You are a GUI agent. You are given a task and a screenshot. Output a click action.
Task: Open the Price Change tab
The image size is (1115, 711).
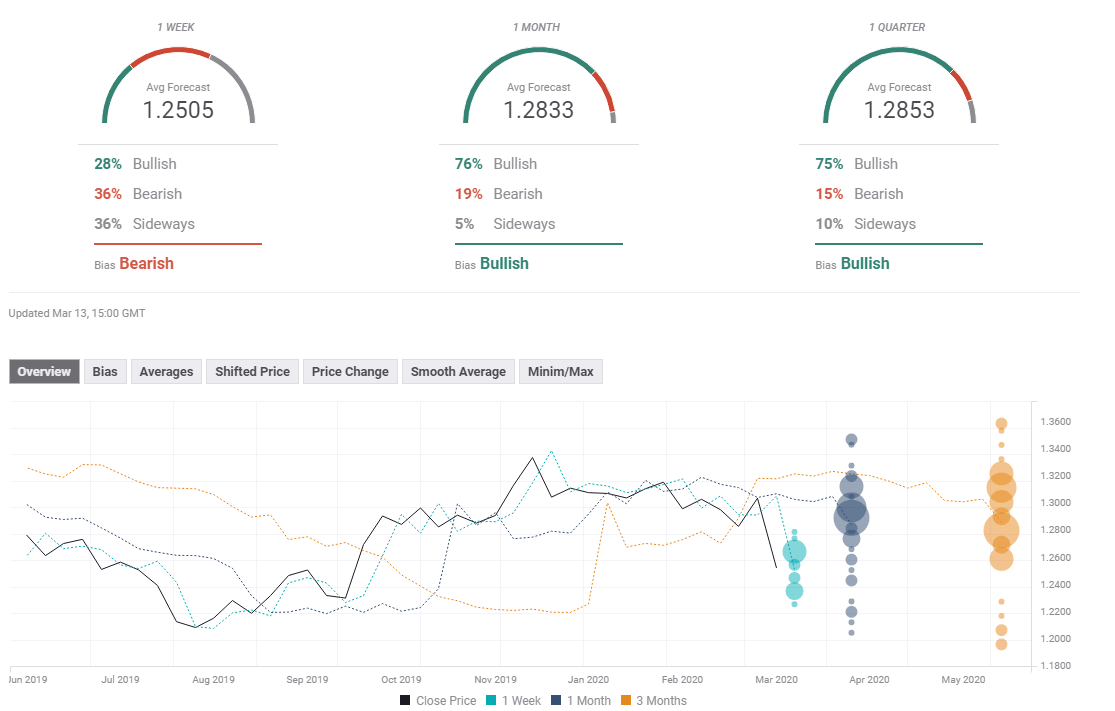point(350,371)
